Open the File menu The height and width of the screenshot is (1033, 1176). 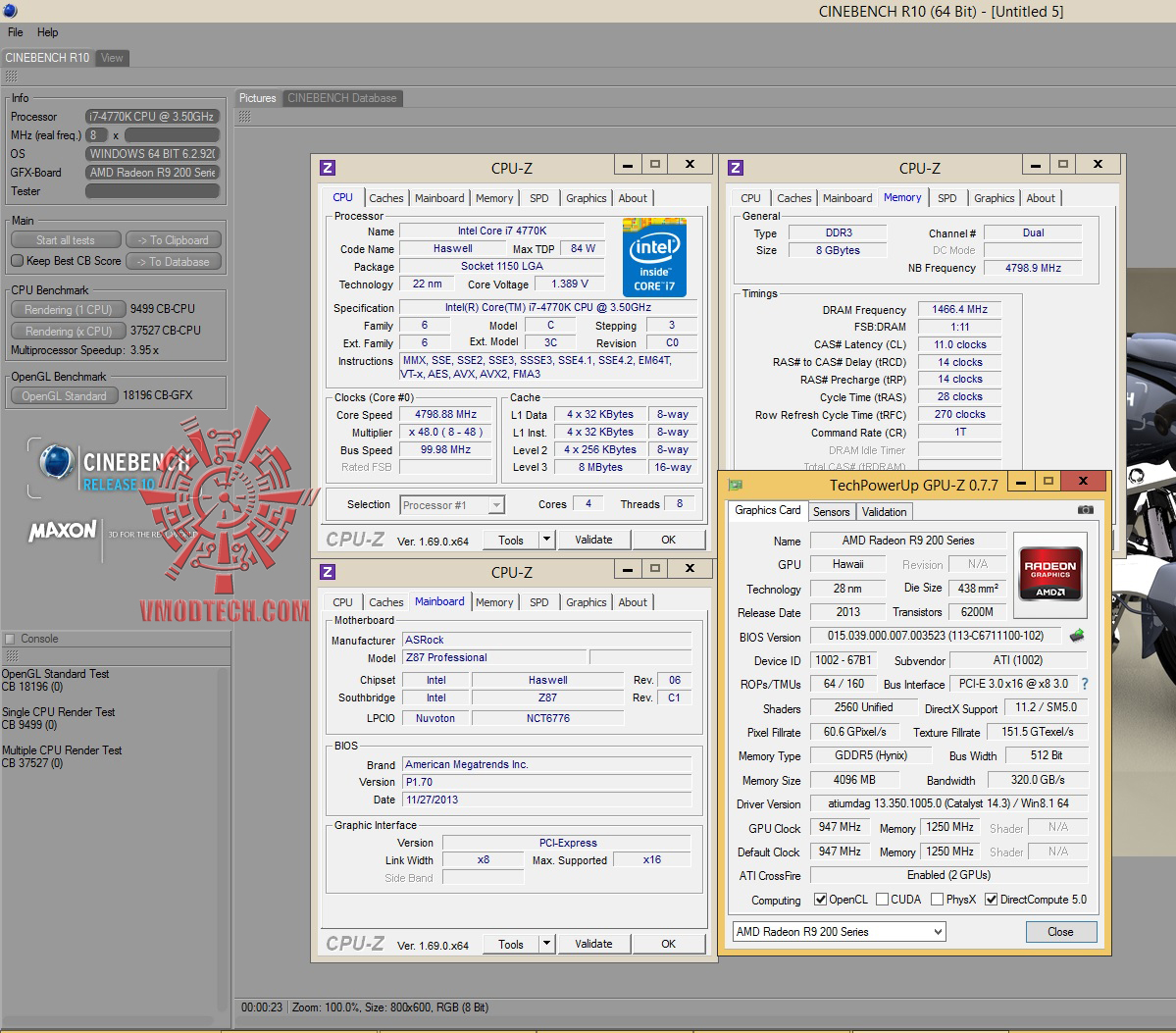tap(16, 32)
